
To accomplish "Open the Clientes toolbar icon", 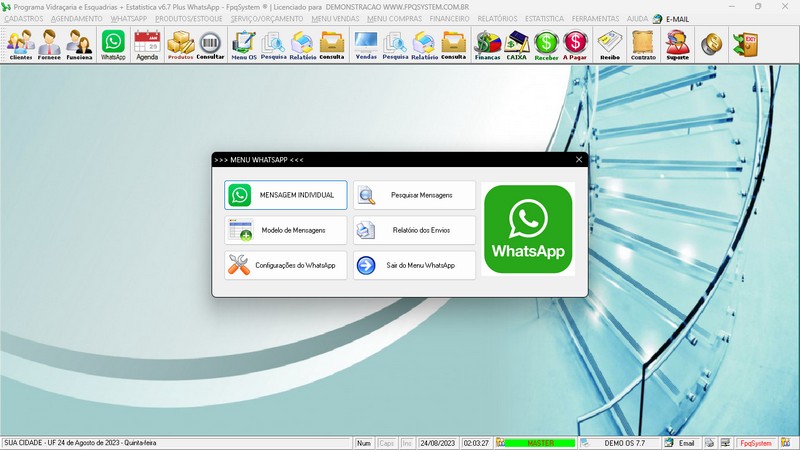I will [21, 45].
